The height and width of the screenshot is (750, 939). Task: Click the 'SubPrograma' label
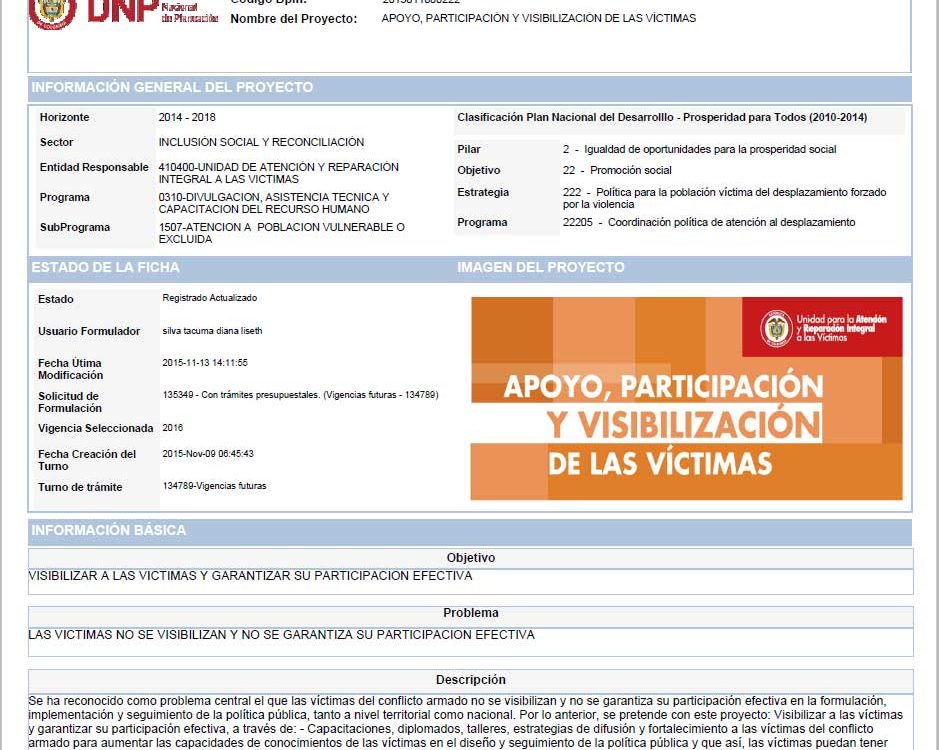75,227
